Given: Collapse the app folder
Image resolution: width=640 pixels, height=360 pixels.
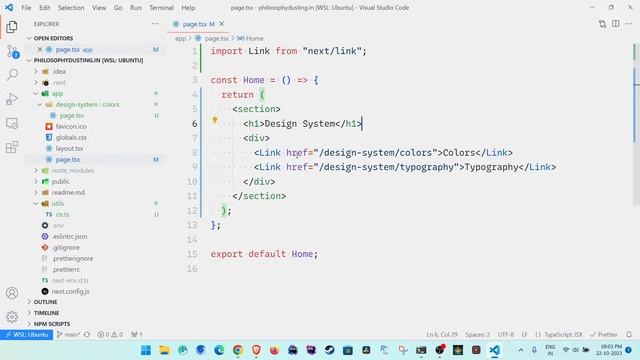Looking at the screenshot, I should [x=57, y=93].
